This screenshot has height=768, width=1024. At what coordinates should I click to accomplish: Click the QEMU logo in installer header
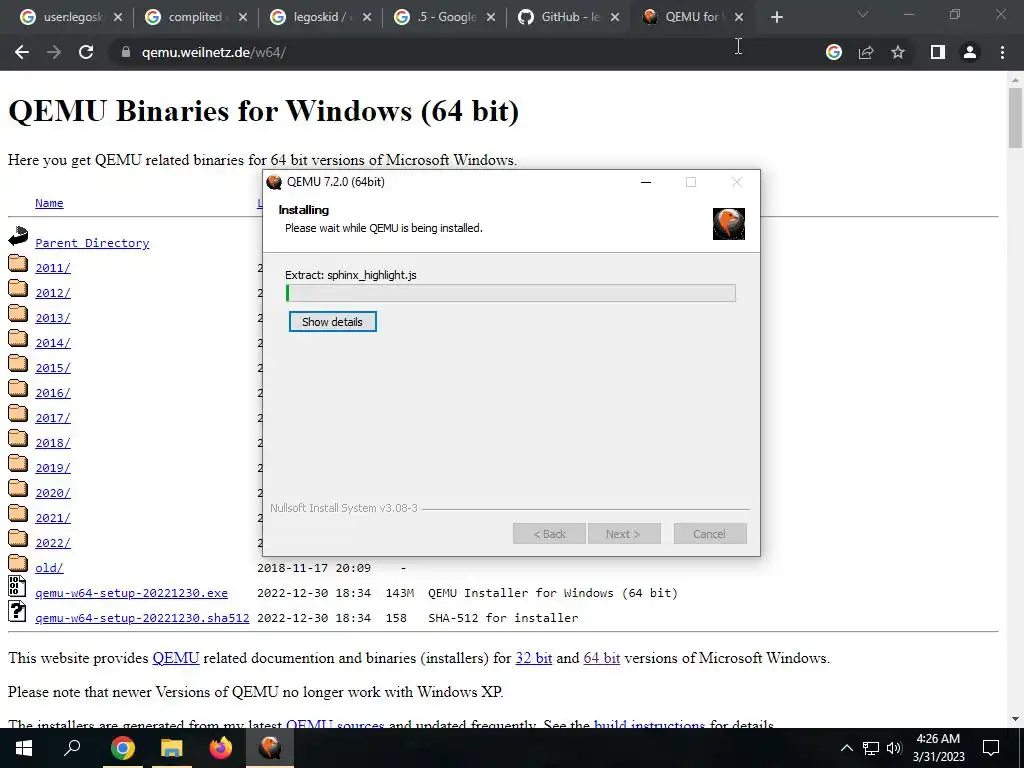[729, 224]
